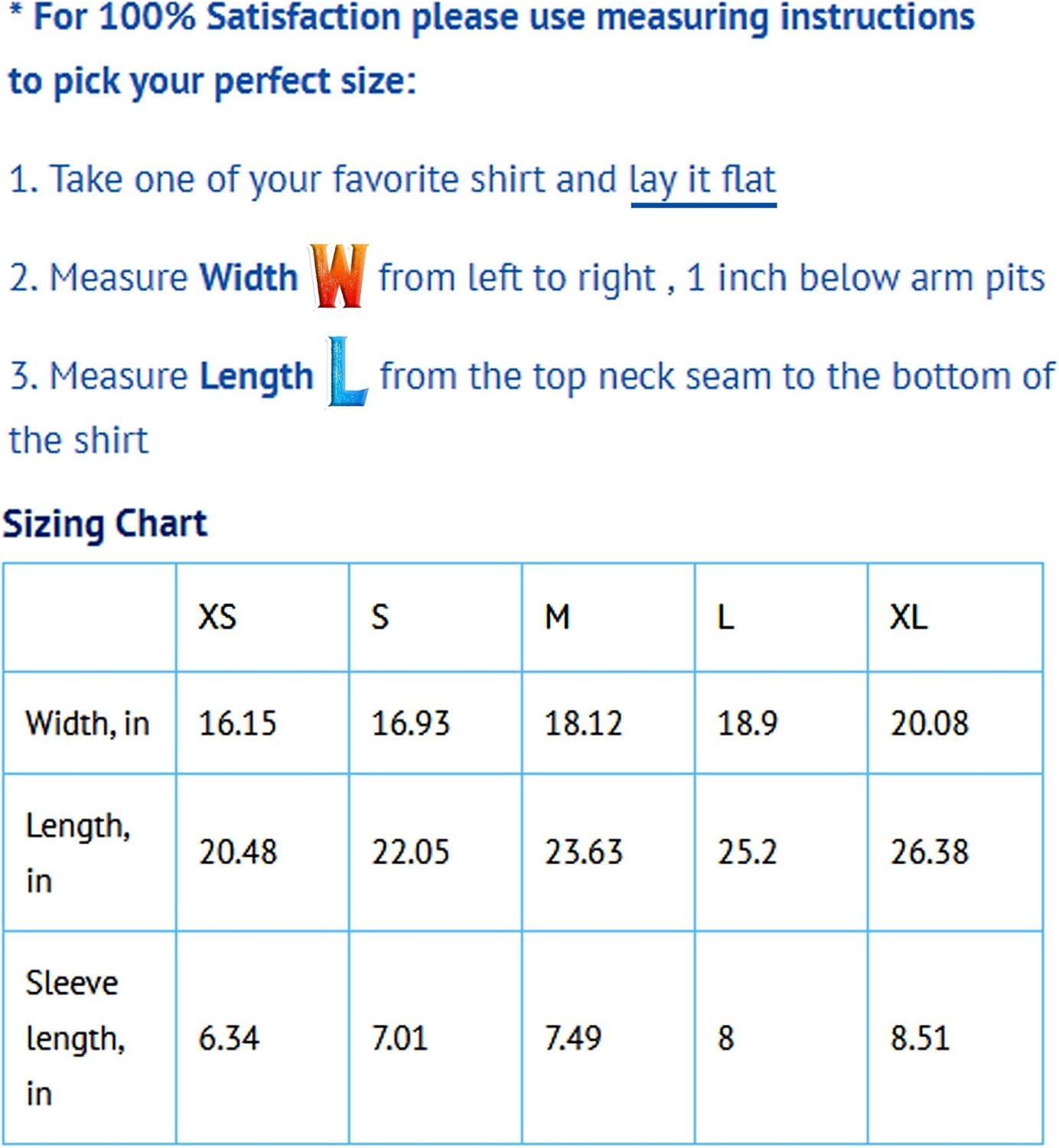Click the M sleeve length value 7.49

pyautogui.click(x=572, y=1039)
